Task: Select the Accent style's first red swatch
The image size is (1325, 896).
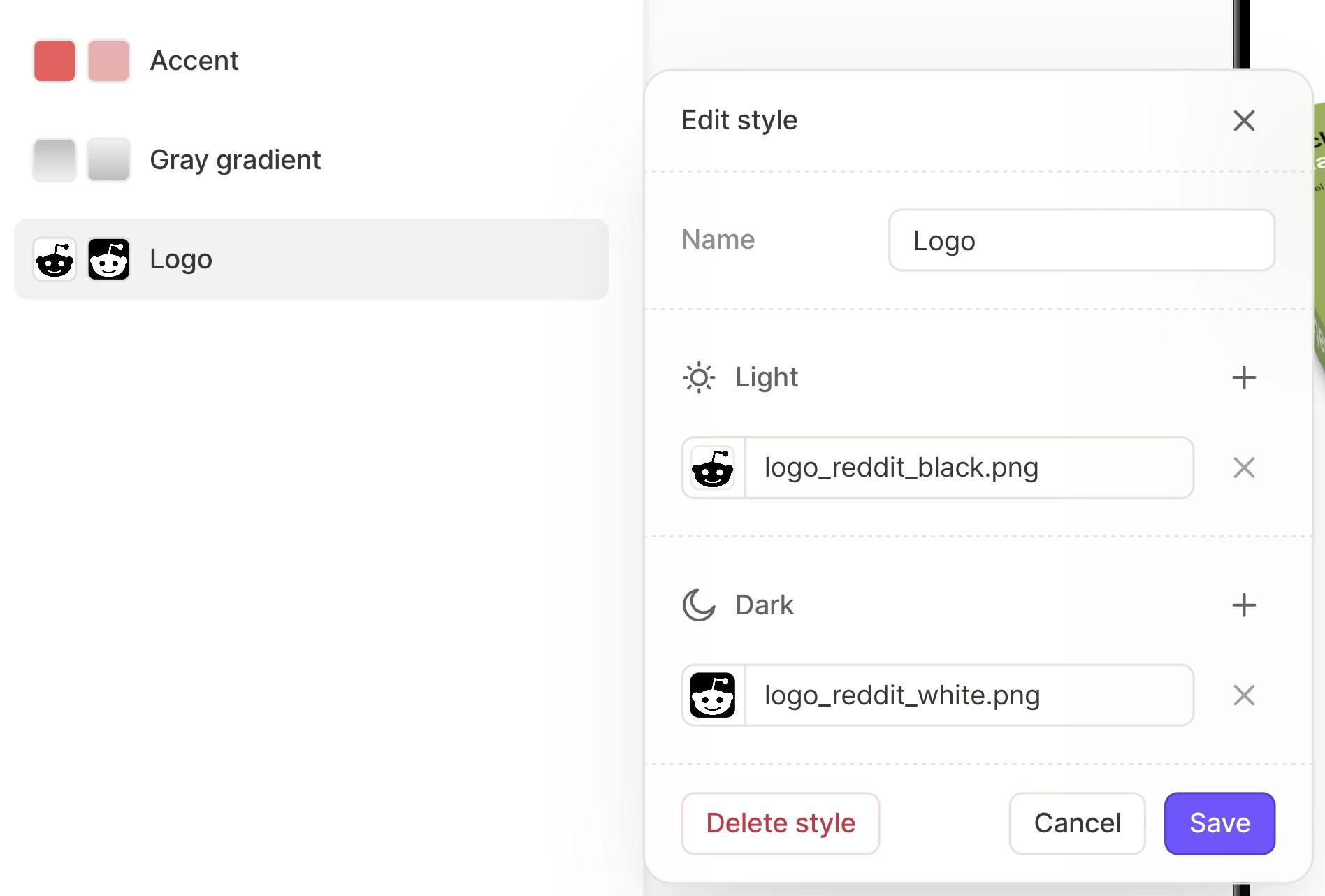Action: coord(55,61)
